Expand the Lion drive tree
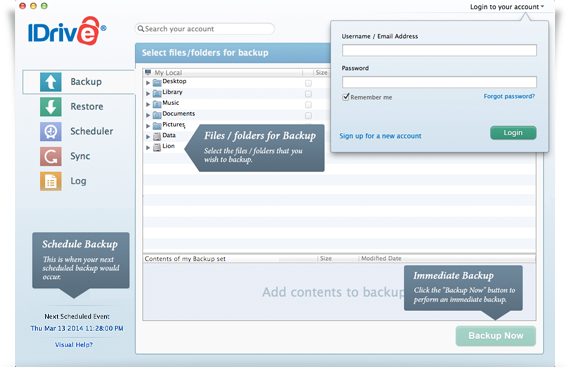This screenshot has width=570, height=367. [x=148, y=148]
